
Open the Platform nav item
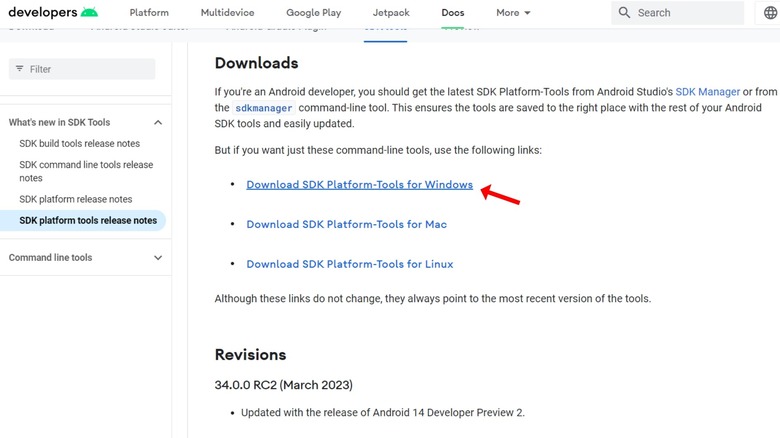coord(149,13)
